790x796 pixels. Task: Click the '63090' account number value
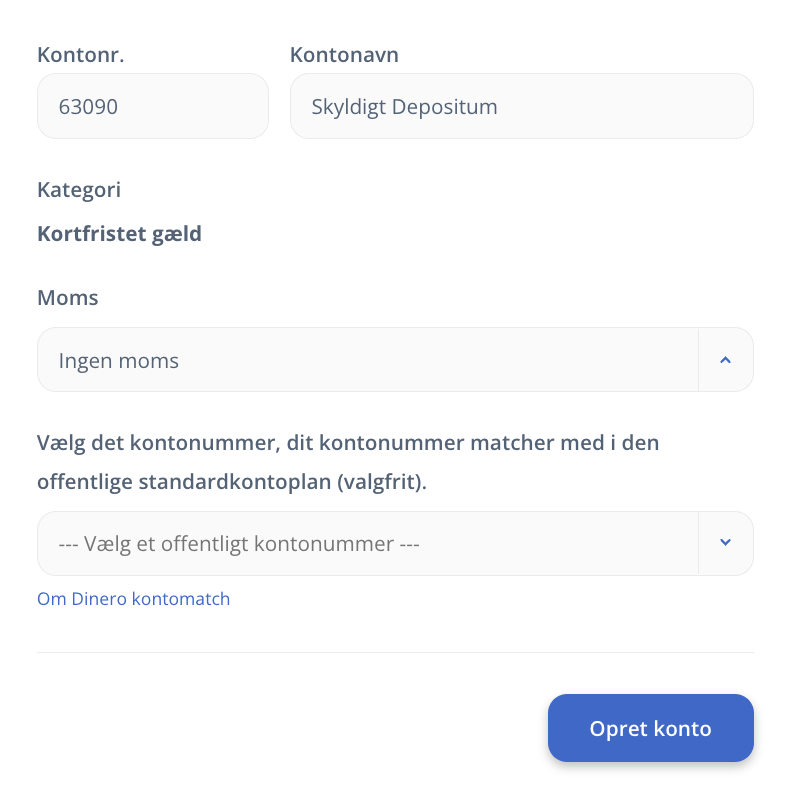[x=88, y=106]
